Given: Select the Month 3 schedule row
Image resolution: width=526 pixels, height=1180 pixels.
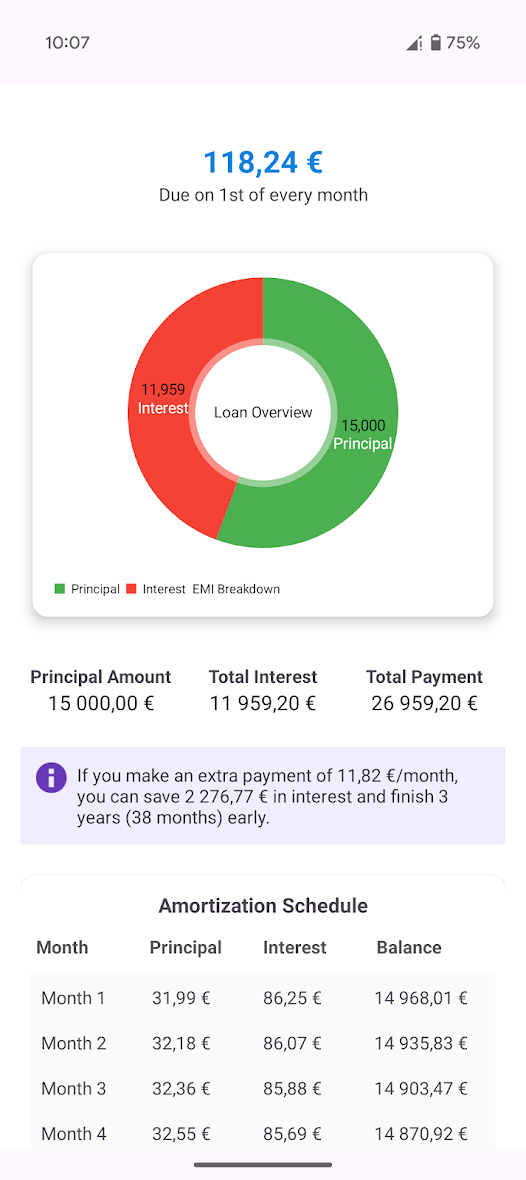Looking at the screenshot, I should pyautogui.click(x=263, y=1088).
